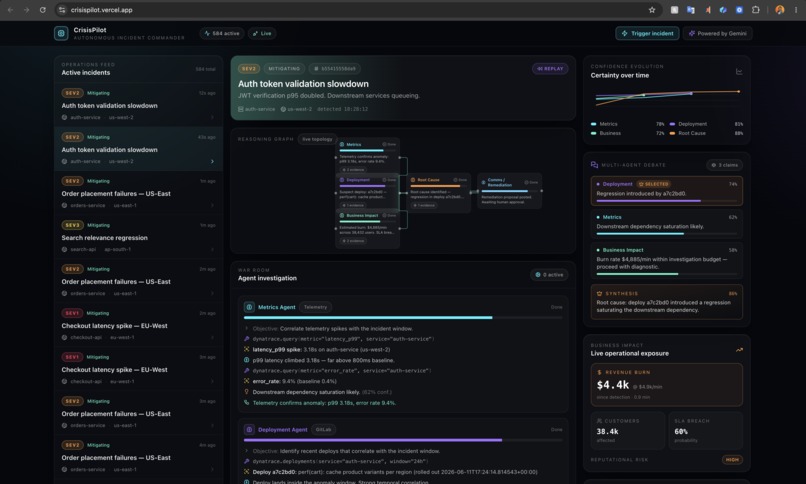The height and width of the screenshot is (484, 806).
Task: Select the Metrics claim in debate panel
Action: pos(666,224)
